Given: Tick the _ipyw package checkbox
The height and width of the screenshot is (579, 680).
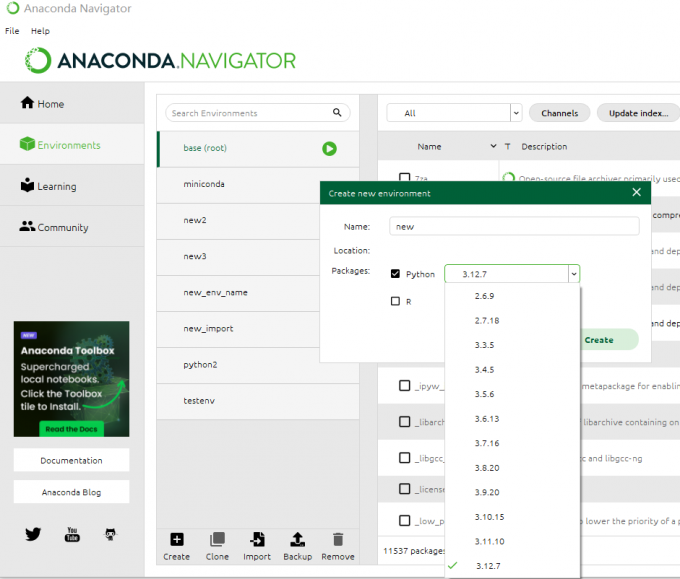Looking at the screenshot, I should (404, 386).
